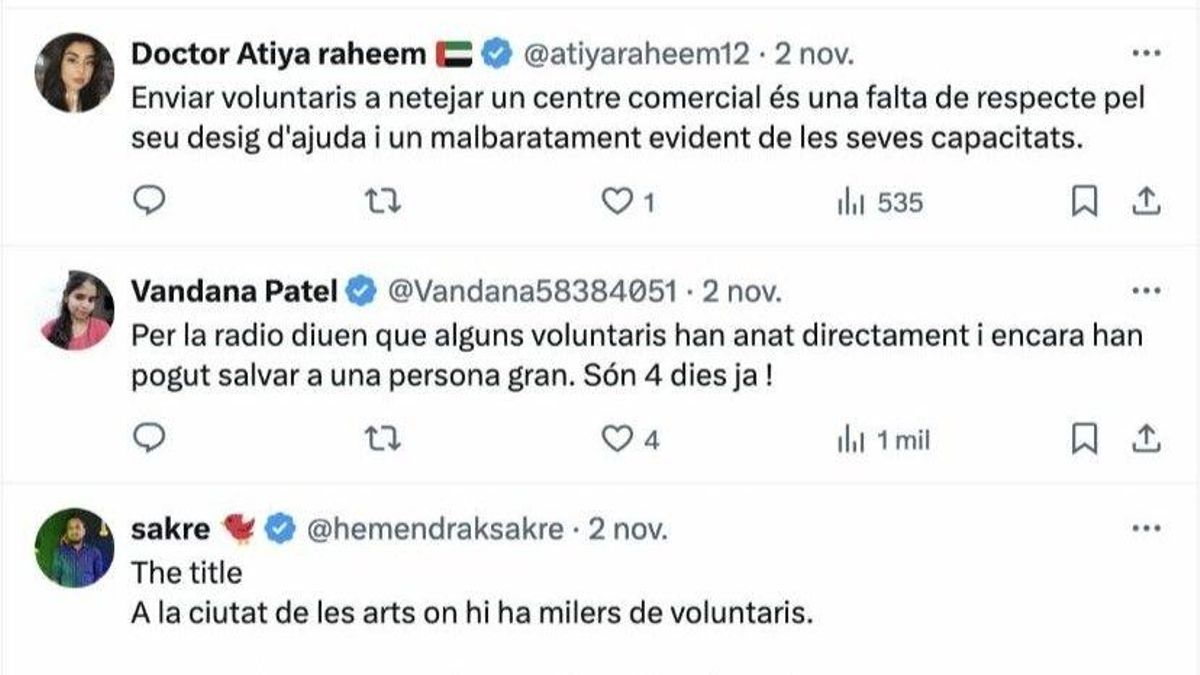The width and height of the screenshot is (1200, 675).
Task: Like Vandana Patel's tweet with 4 likes
Action: coord(620,439)
